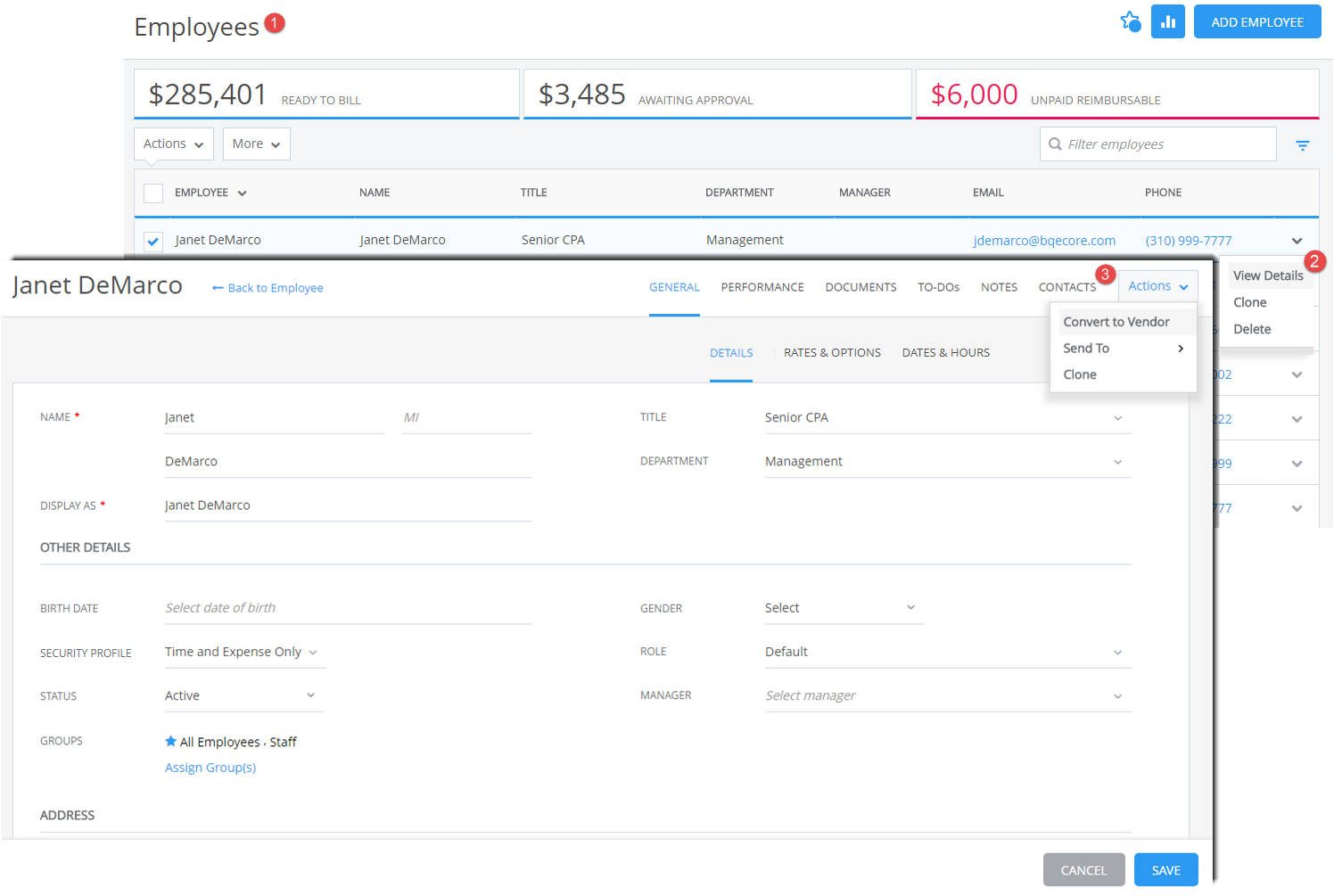This screenshot has width=1334, height=896.
Task: Click the back arrow beside Back to Employee
Action: (x=218, y=288)
